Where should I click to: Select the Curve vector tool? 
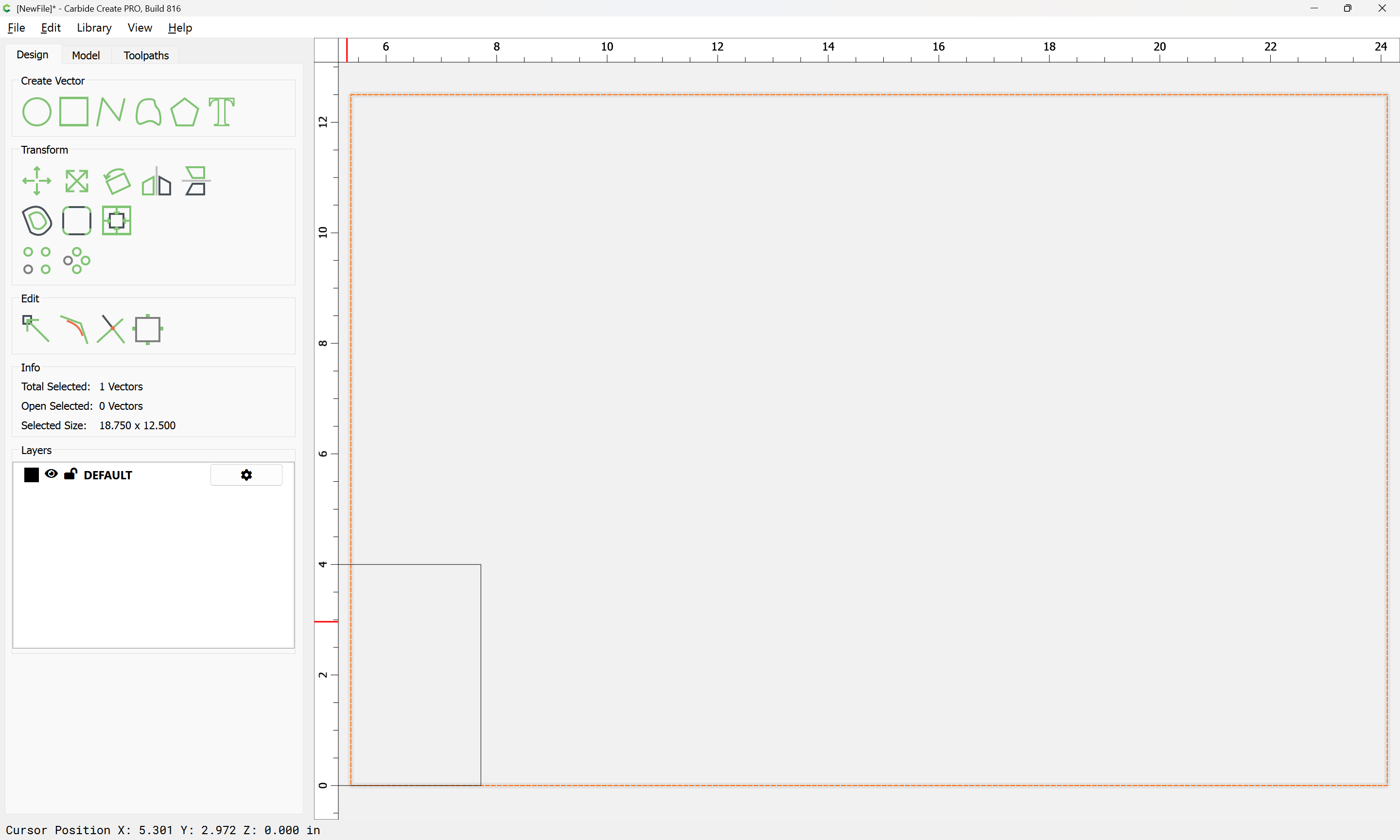[148, 111]
